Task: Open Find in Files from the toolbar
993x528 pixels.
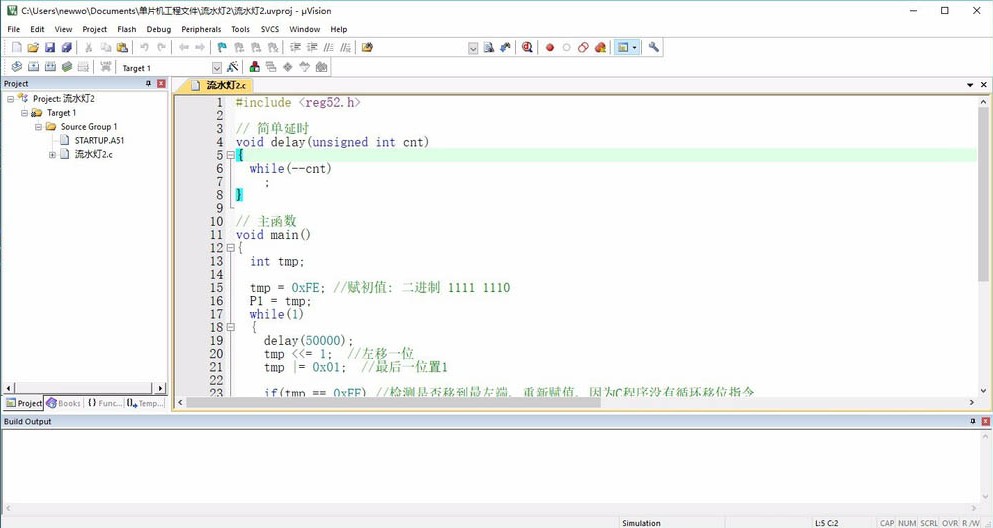Action: [x=367, y=47]
